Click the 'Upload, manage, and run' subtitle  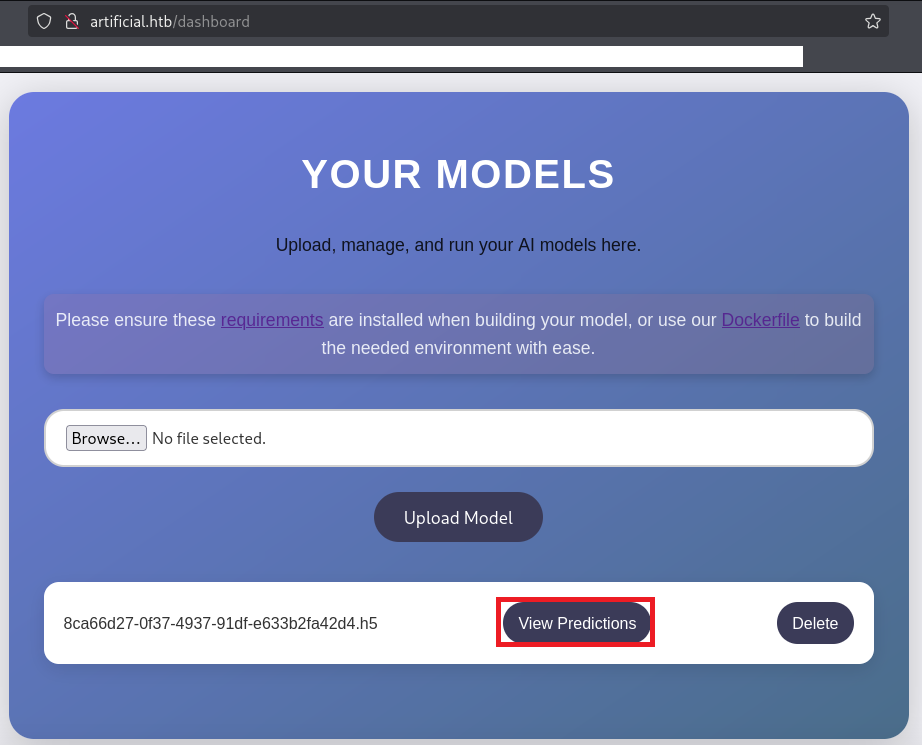tap(458, 245)
